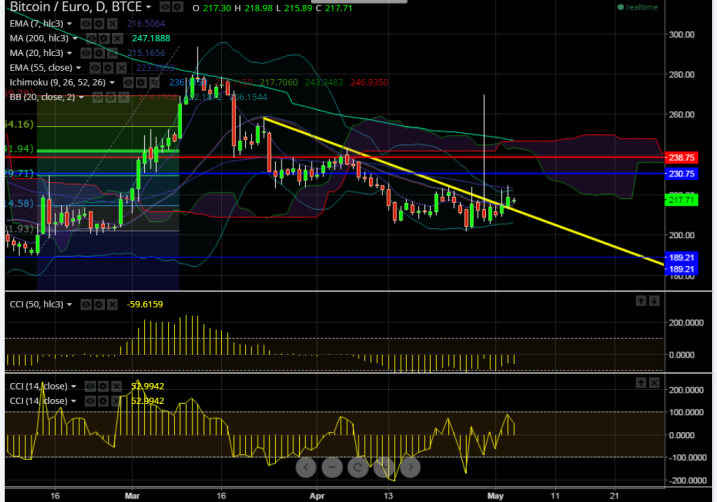Hide the BB (20, close, 2) indicator
The height and width of the screenshot is (502, 717).
[x=97, y=97]
